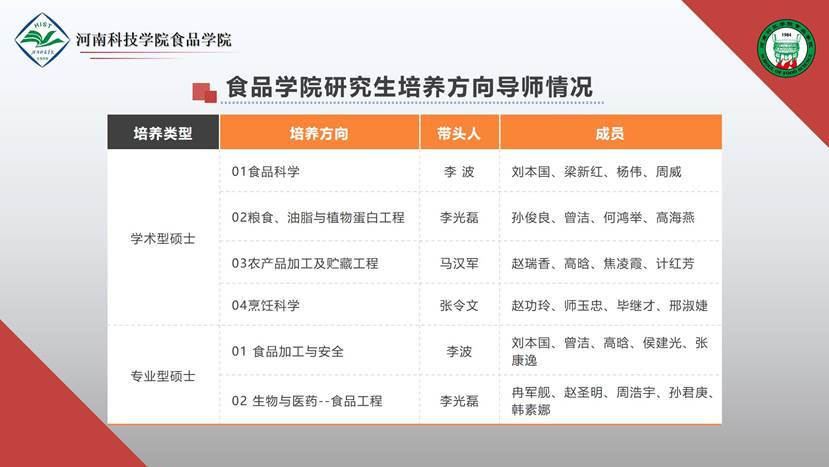Click the orange 培养方向 column header
Viewport: 829px width, 467px height.
319,133
